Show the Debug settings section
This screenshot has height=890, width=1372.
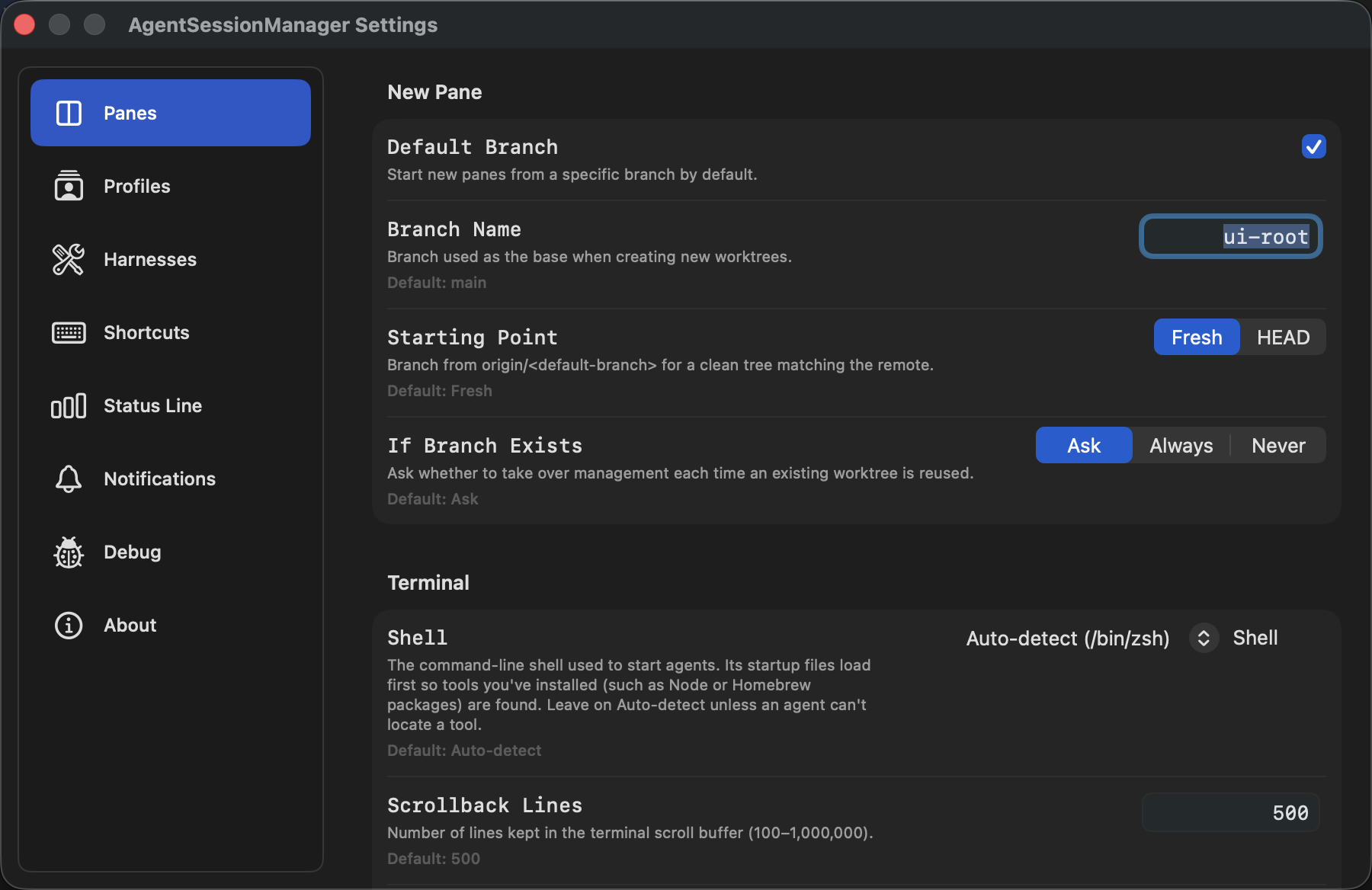[171, 552]
